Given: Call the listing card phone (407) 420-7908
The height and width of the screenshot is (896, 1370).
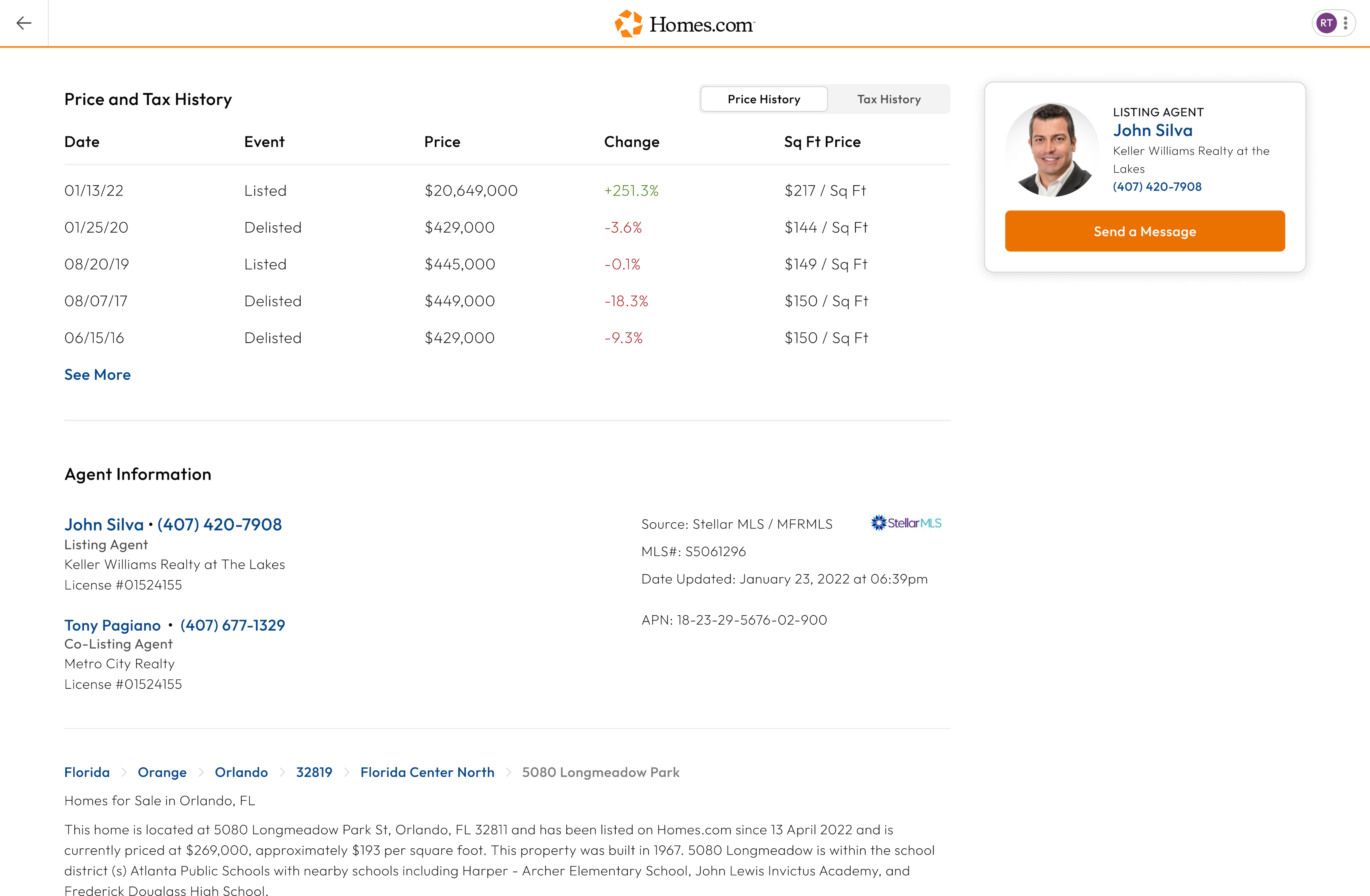Looking at the screenshot, I should click(1157, 187).
